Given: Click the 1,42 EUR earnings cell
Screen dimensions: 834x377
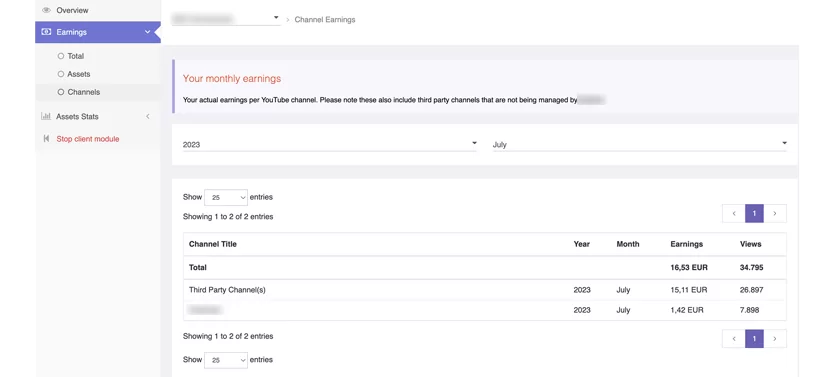Looking at the screenshot, I should 686,310.
